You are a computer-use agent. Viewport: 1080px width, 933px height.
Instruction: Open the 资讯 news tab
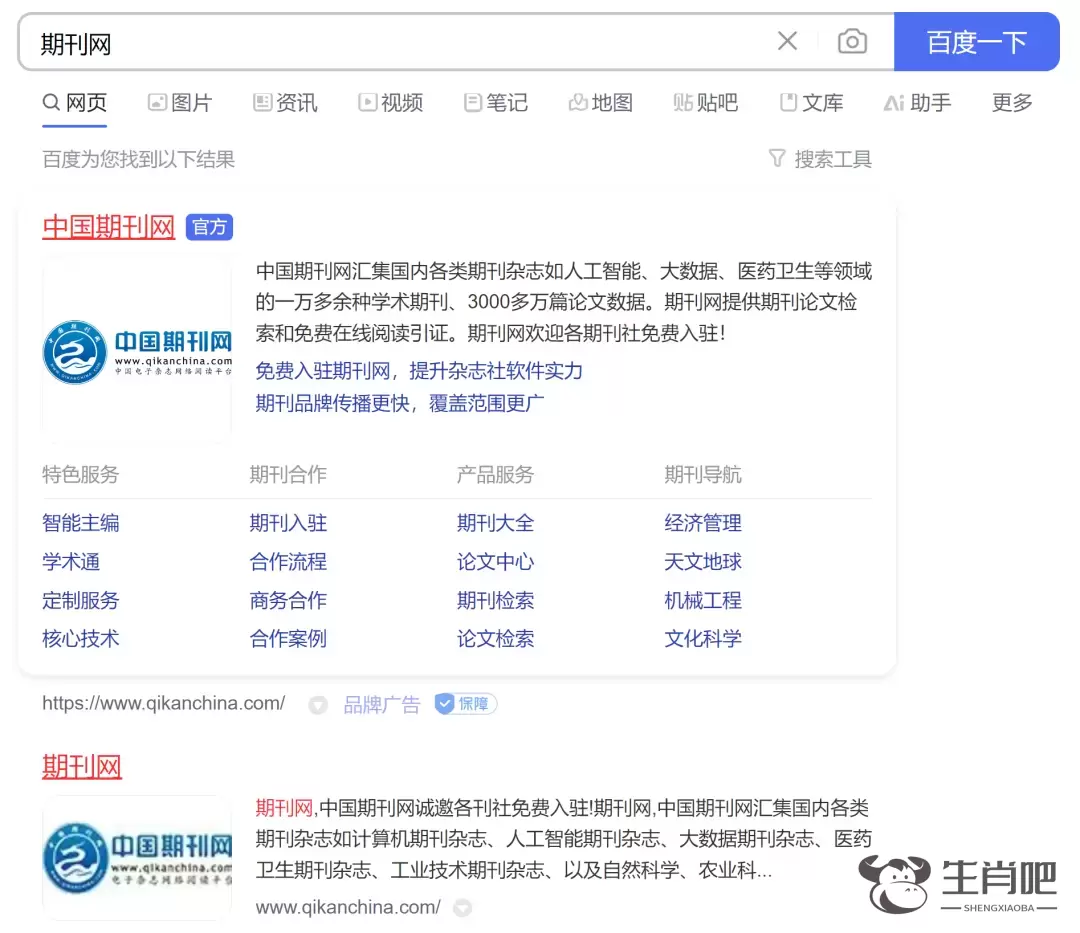(285, 103)
